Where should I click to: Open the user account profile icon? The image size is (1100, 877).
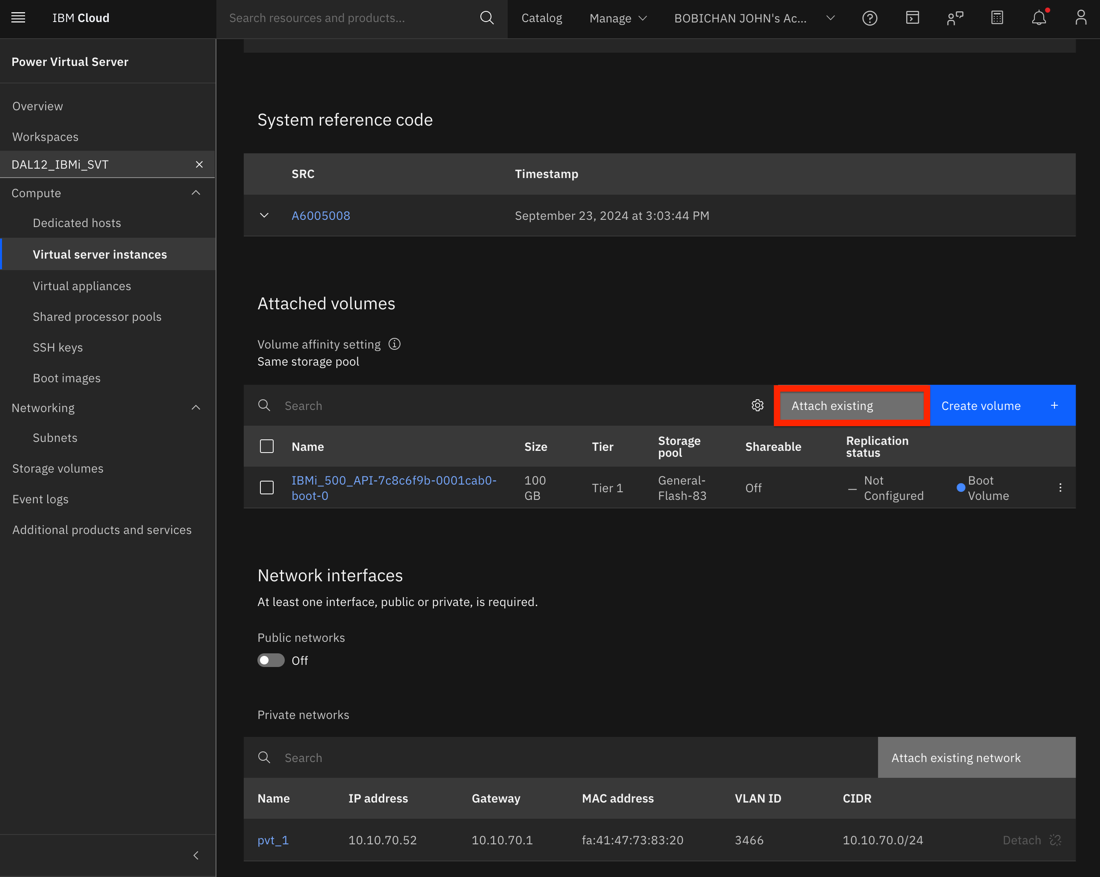pyautogui.click(x=1080, y=17)
